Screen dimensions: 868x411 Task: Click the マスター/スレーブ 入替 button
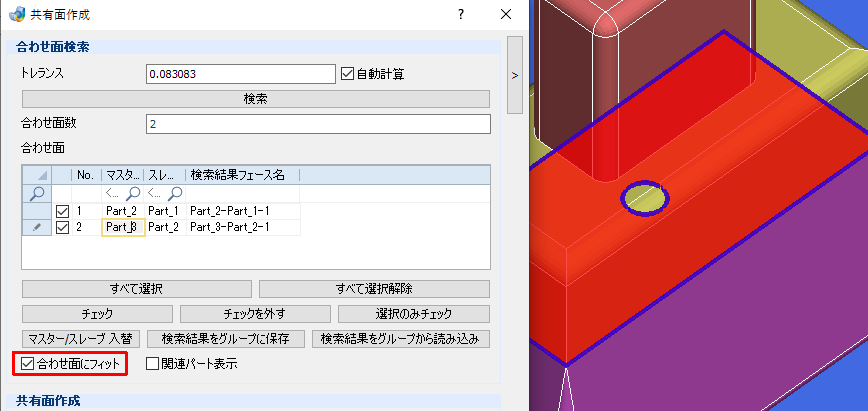81,338
